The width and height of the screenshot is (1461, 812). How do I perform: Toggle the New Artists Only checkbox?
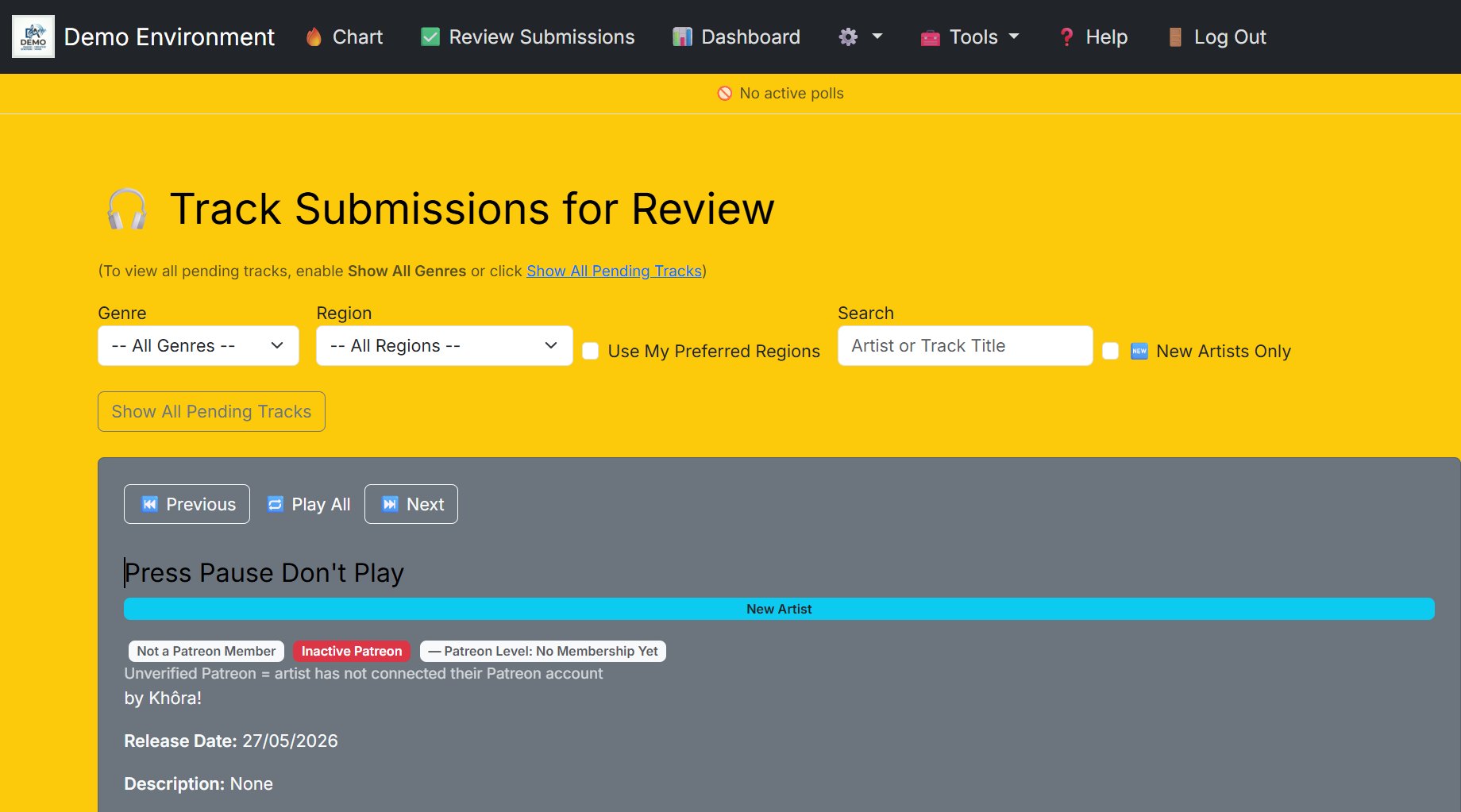point(1111,351)
